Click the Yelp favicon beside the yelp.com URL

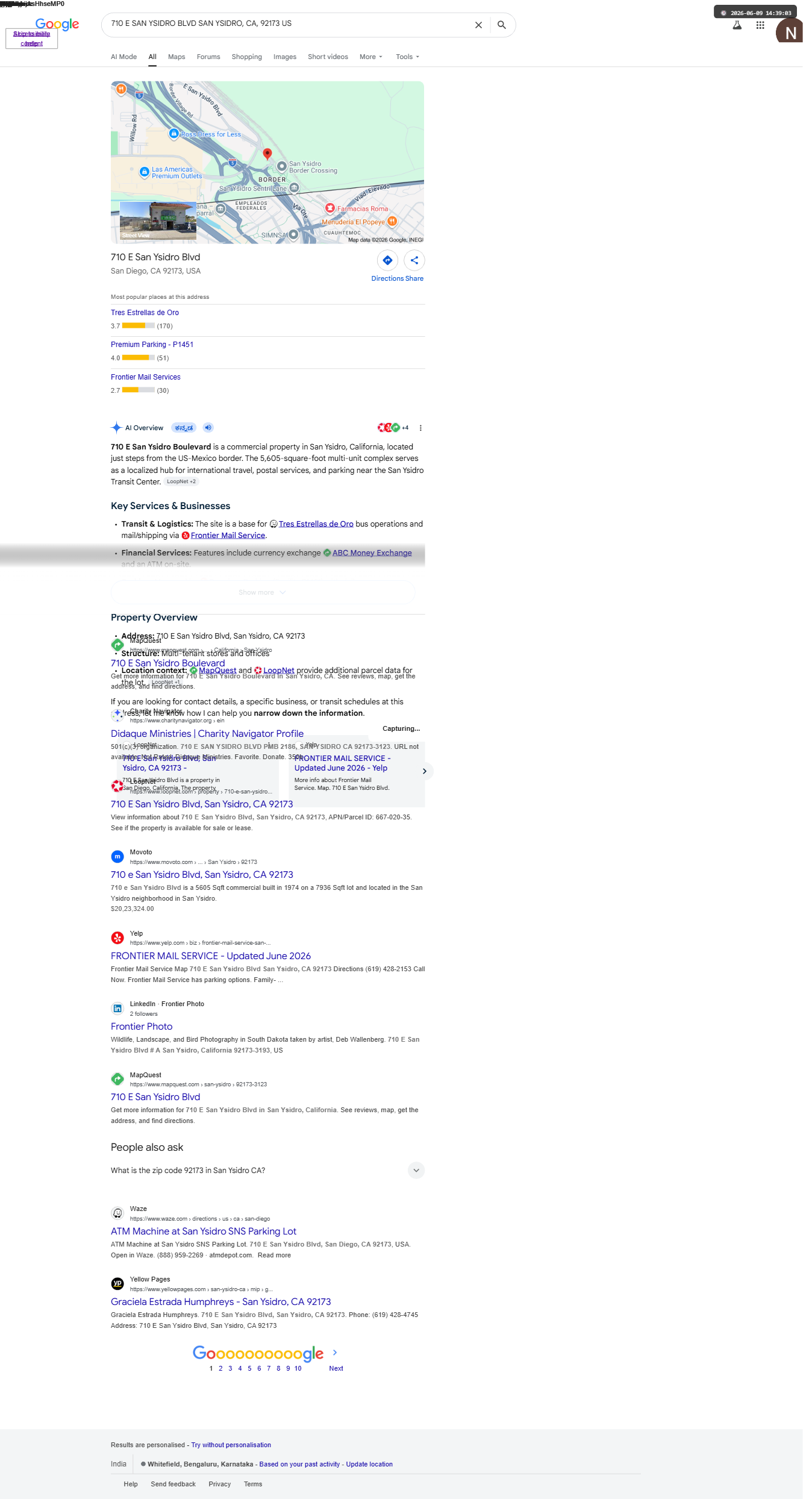pos(117,937)
